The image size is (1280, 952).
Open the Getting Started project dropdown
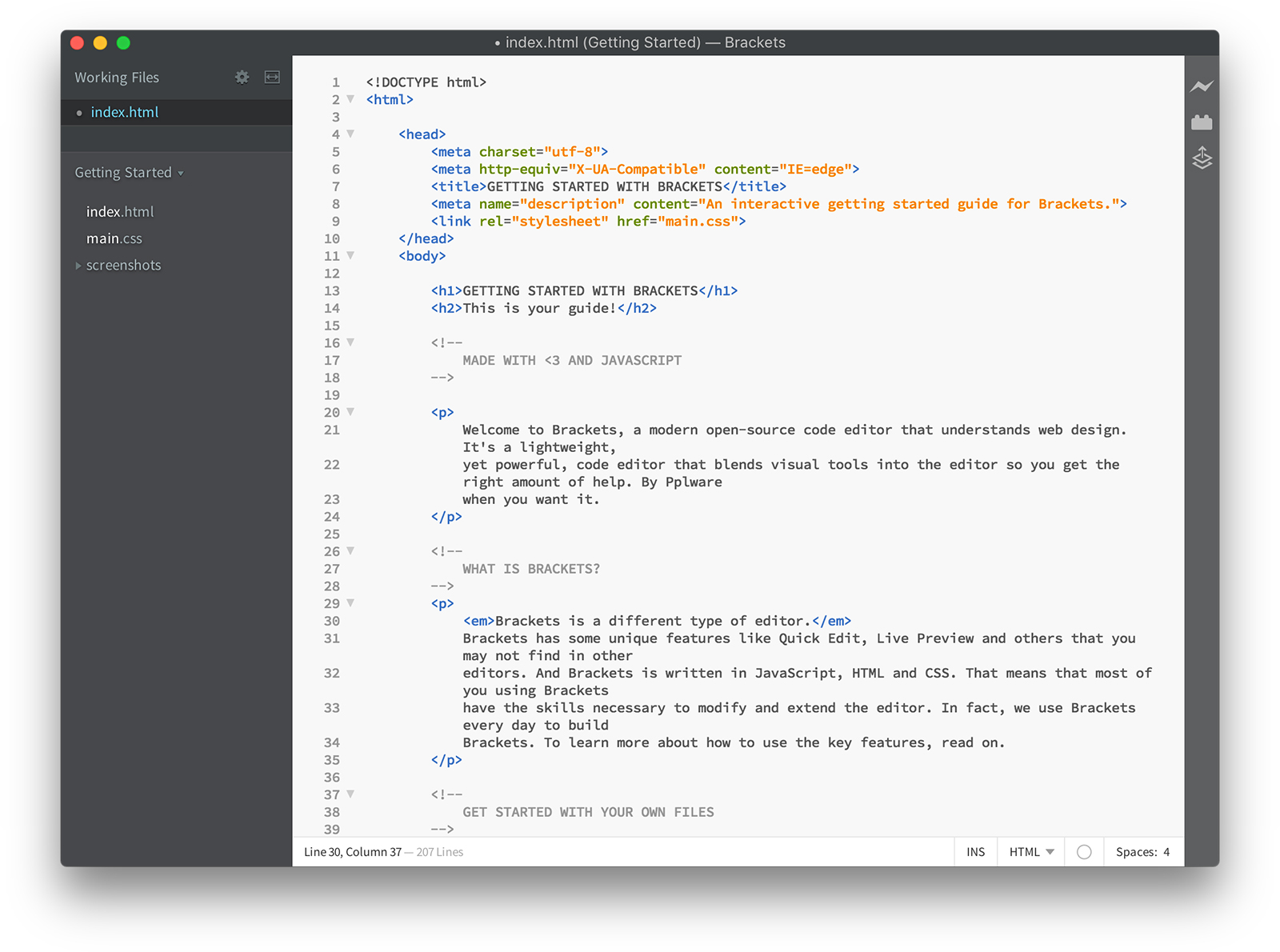tap(129, 173)
